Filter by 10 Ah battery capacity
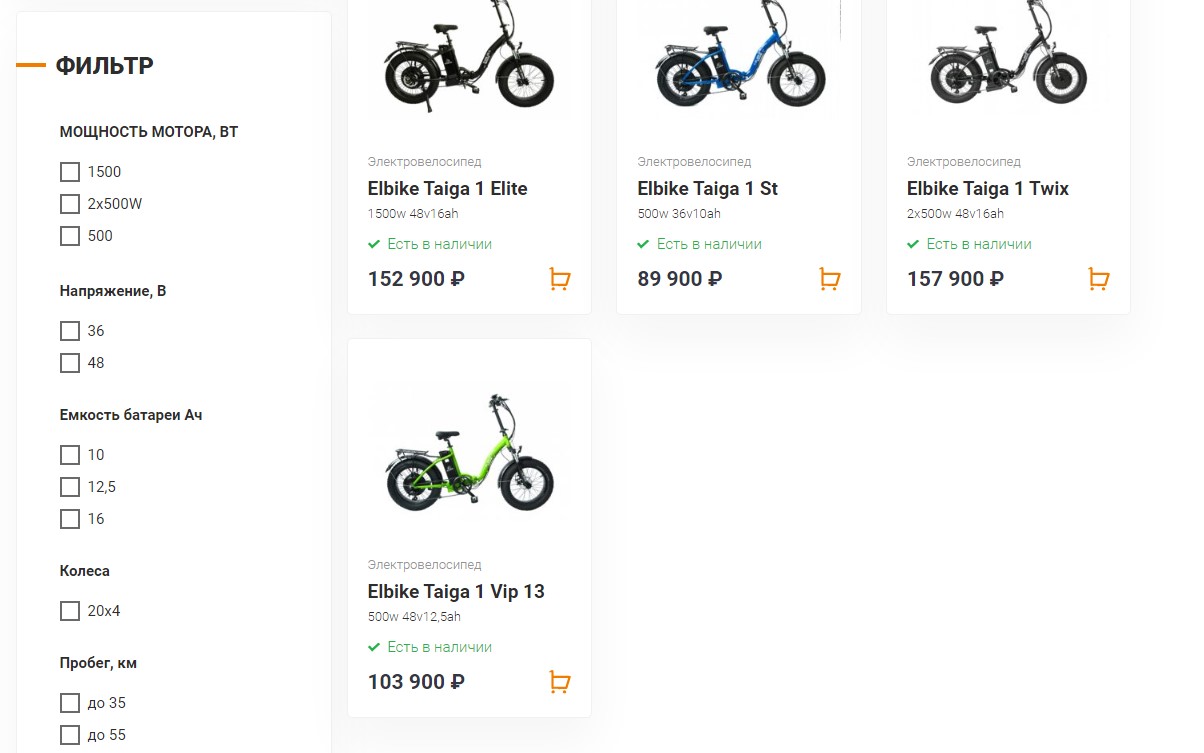Screen dimensions: 1204x753 (x=70, y=455)
